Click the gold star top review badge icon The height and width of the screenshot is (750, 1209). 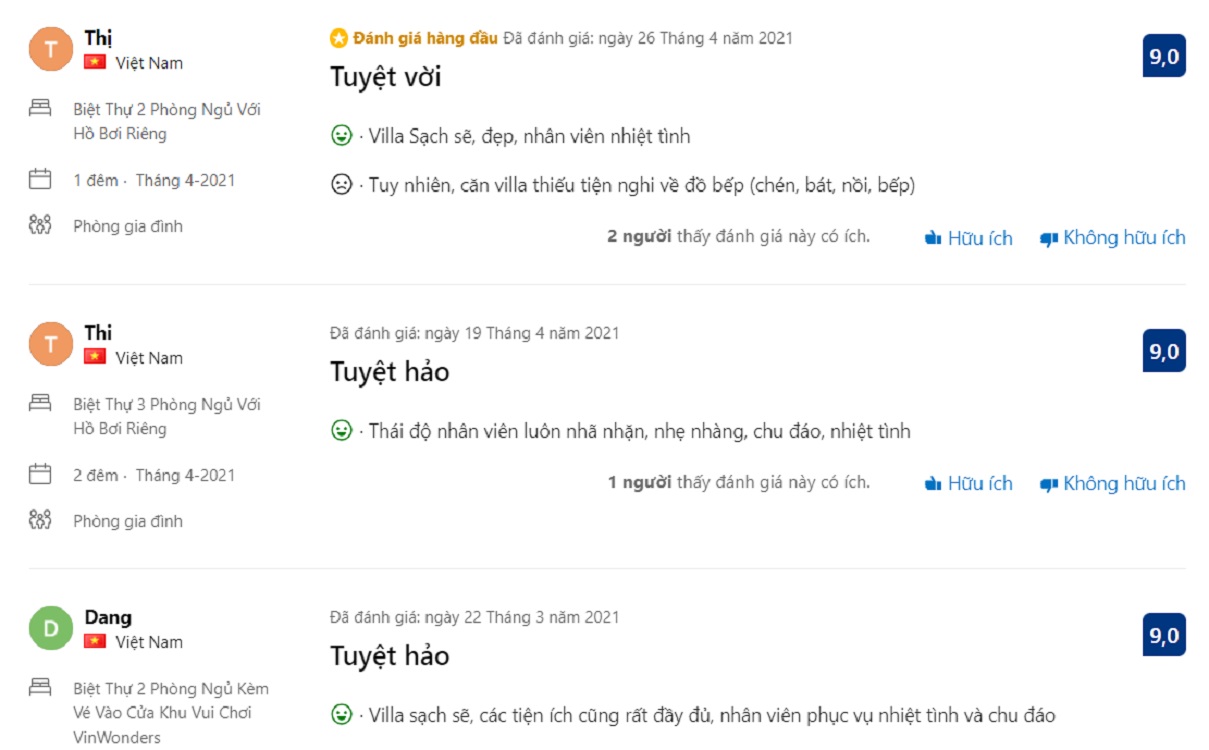click(x=339, y=39)
